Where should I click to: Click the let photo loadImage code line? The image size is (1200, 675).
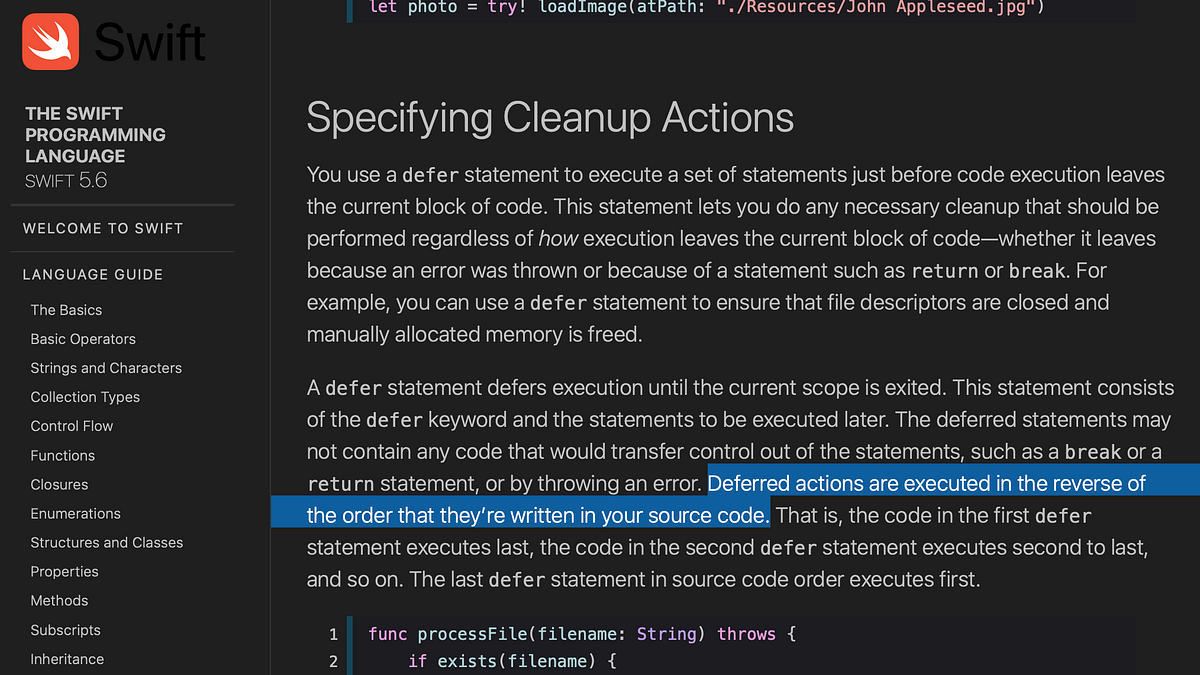pyautogui.click(x=707, y=7)
